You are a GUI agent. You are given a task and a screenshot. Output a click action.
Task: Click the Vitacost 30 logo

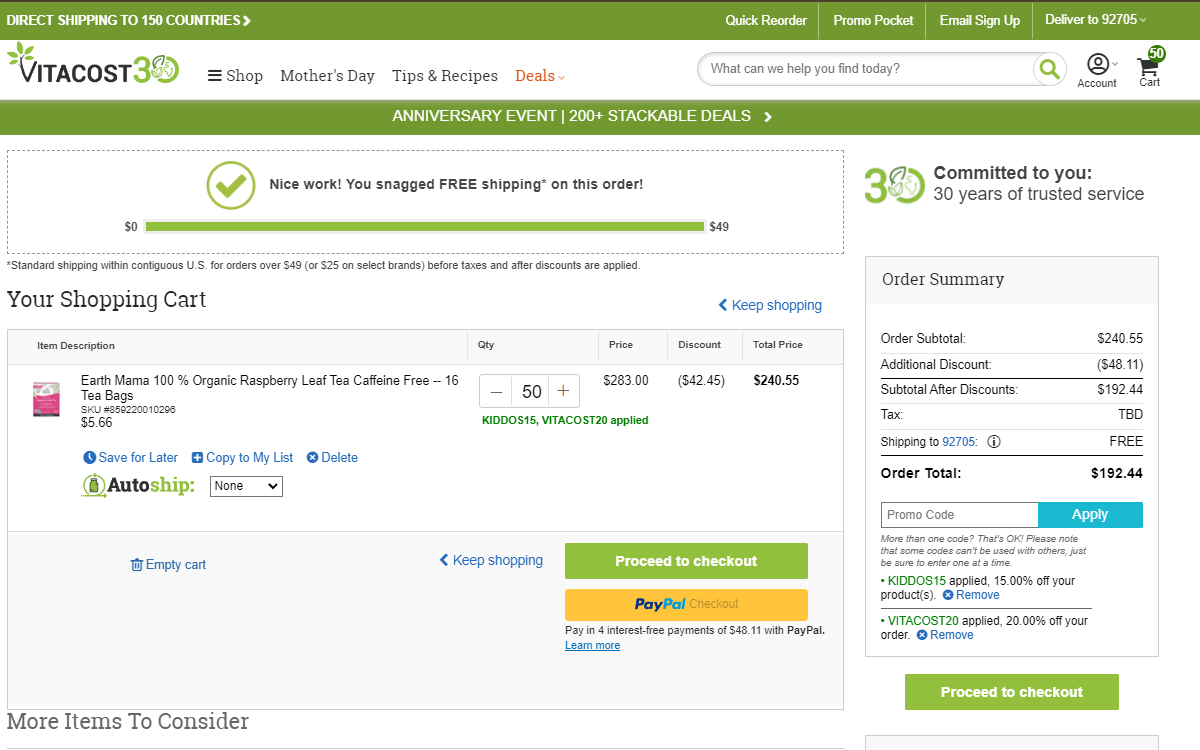(x=93, y=65)
